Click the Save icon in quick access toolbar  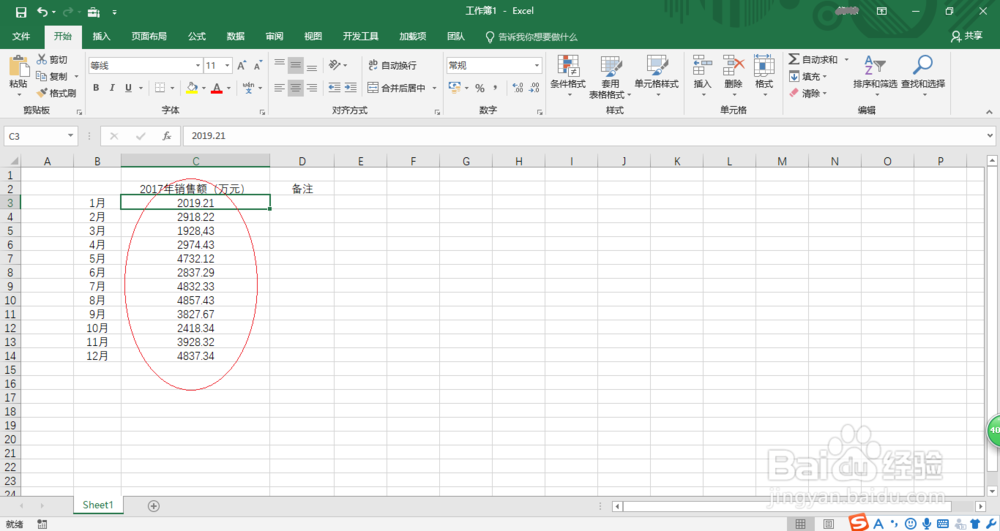(21, 12)
